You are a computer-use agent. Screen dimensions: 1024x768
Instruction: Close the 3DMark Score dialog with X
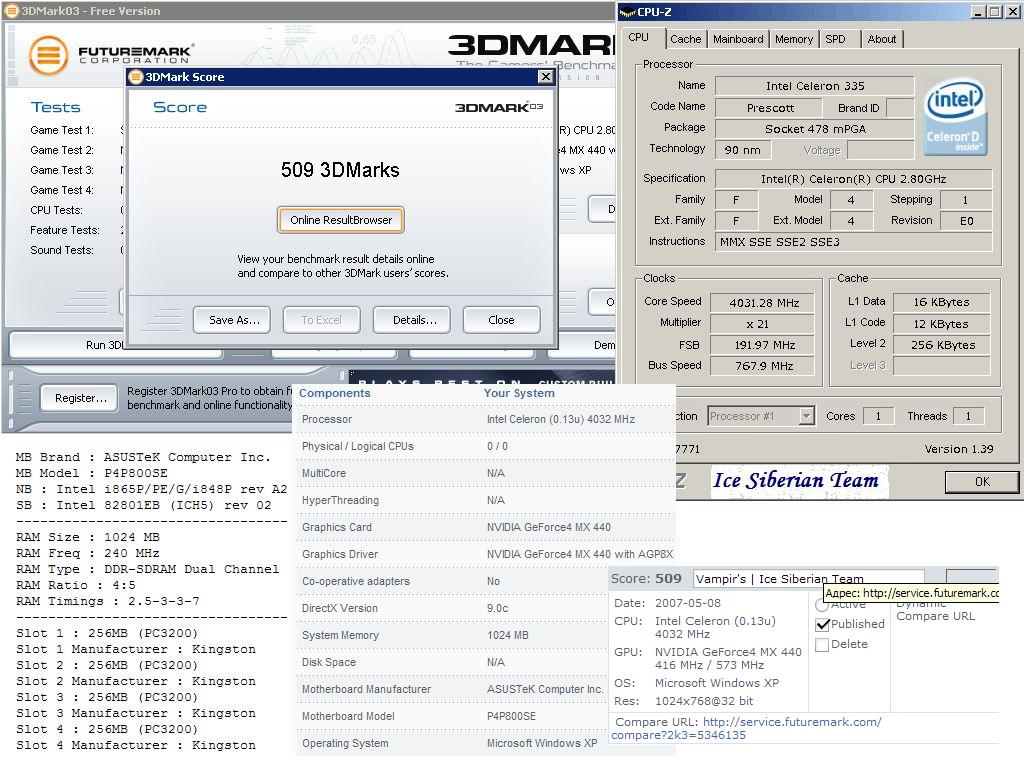545,77
